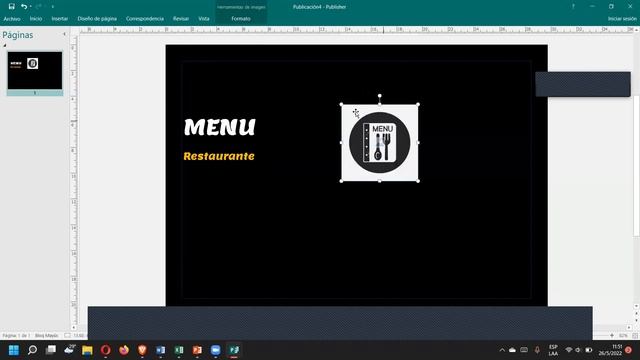
Task: Click the Página 1 de 1 status indicator
Action: coord(16,336)
